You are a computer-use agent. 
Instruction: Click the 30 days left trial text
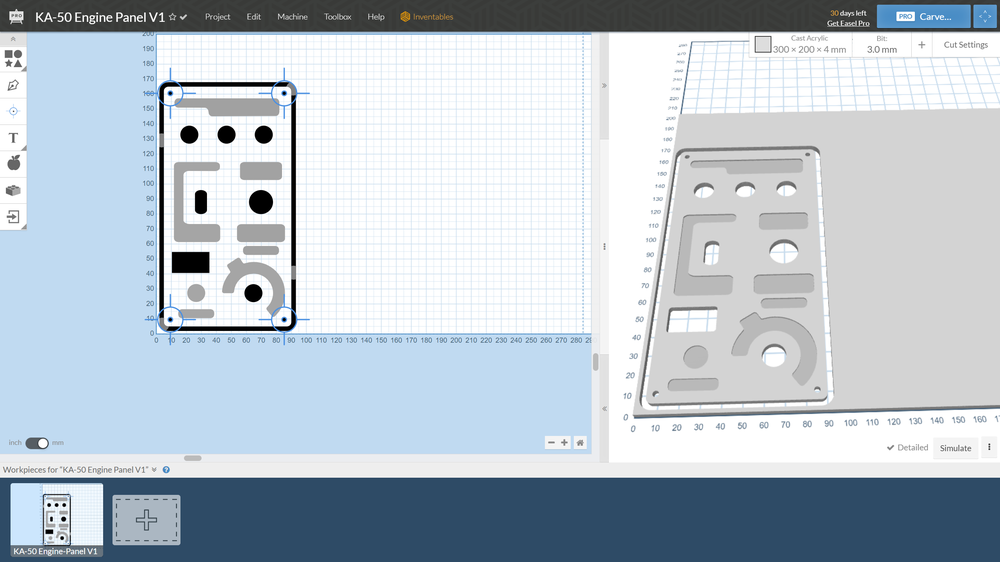click(848, 13)
